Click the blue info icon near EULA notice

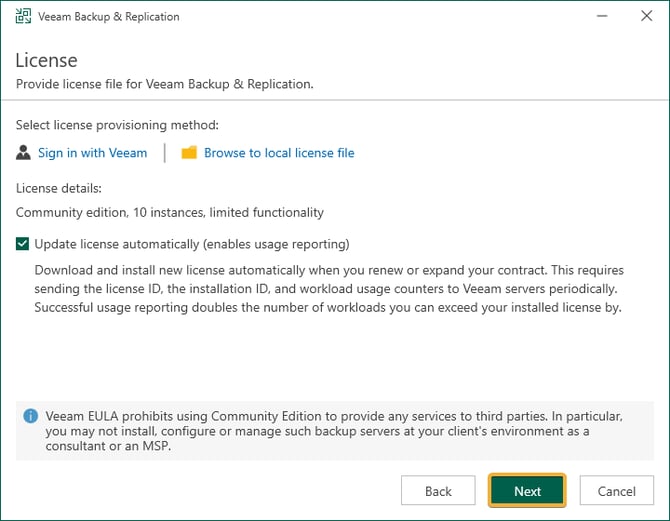[x=31, y=415]
